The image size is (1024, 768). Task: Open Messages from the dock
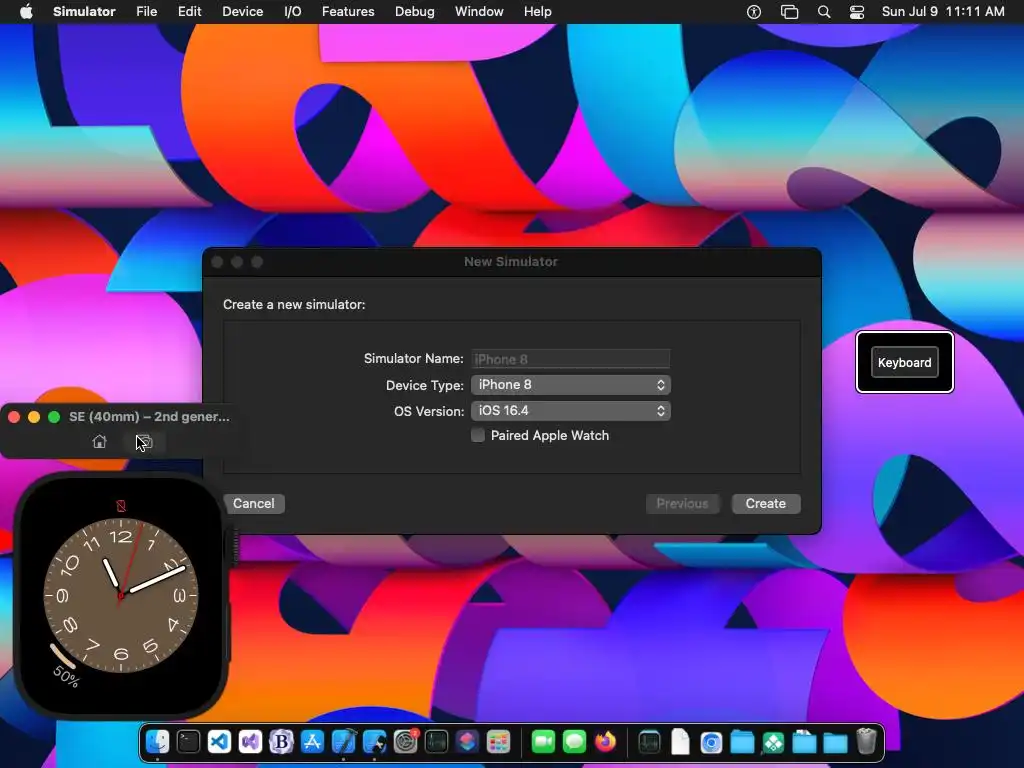(574, 742)
